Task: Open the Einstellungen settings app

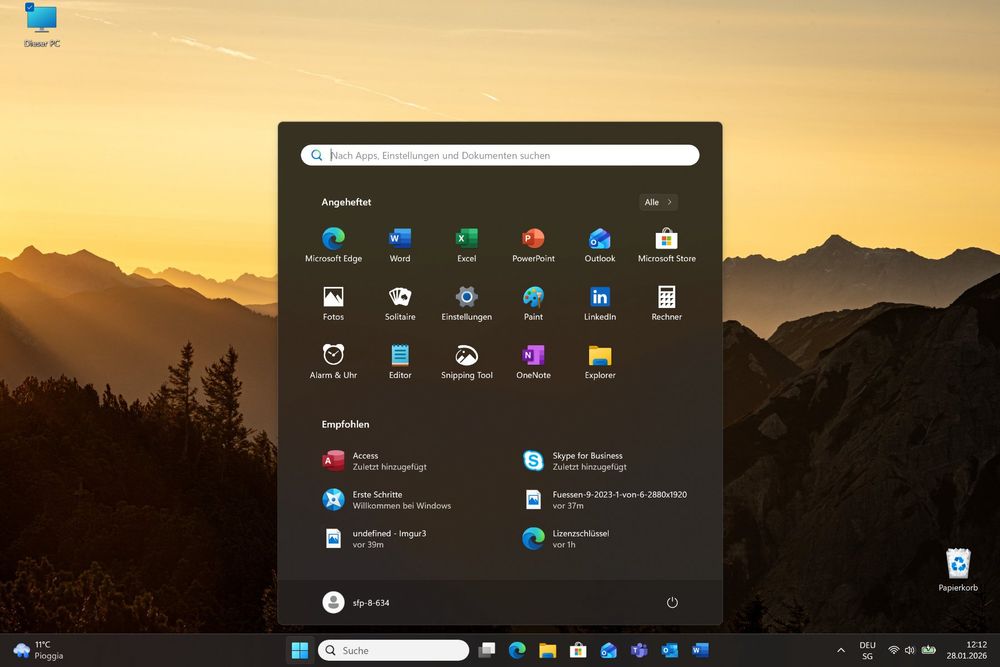Action: (466, 297)
